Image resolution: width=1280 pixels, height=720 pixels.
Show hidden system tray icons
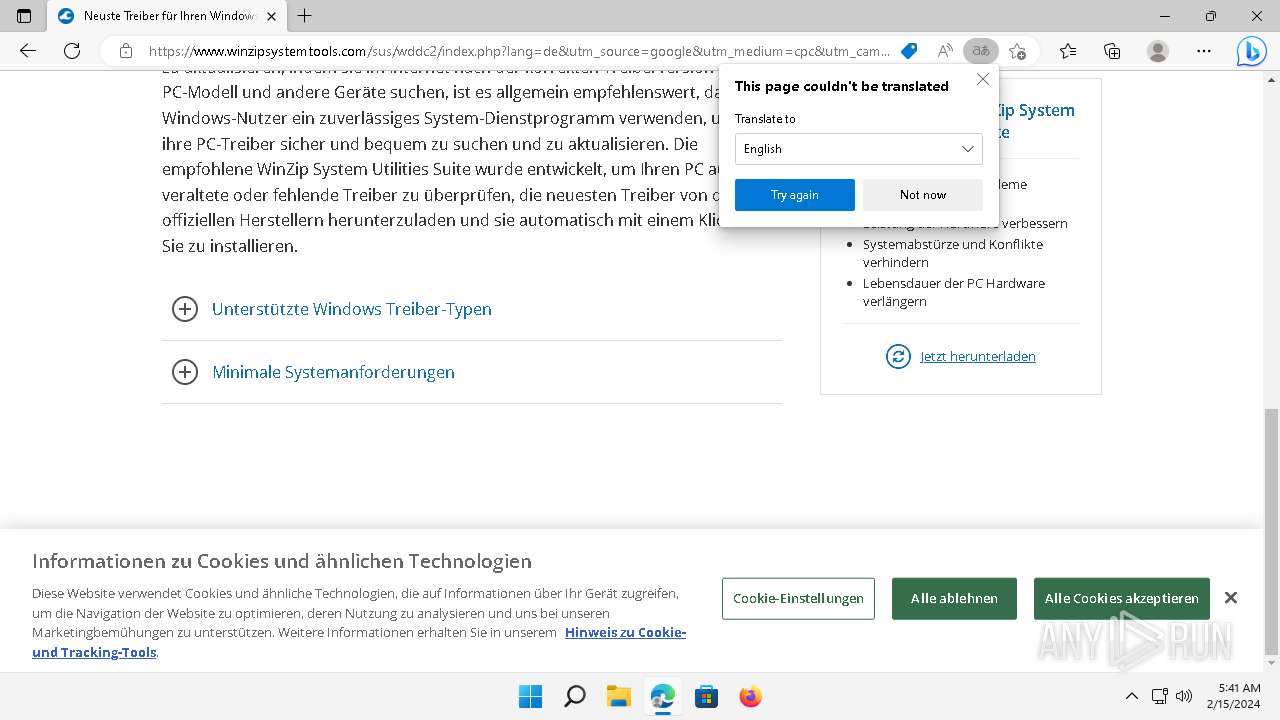[1131, 696]
